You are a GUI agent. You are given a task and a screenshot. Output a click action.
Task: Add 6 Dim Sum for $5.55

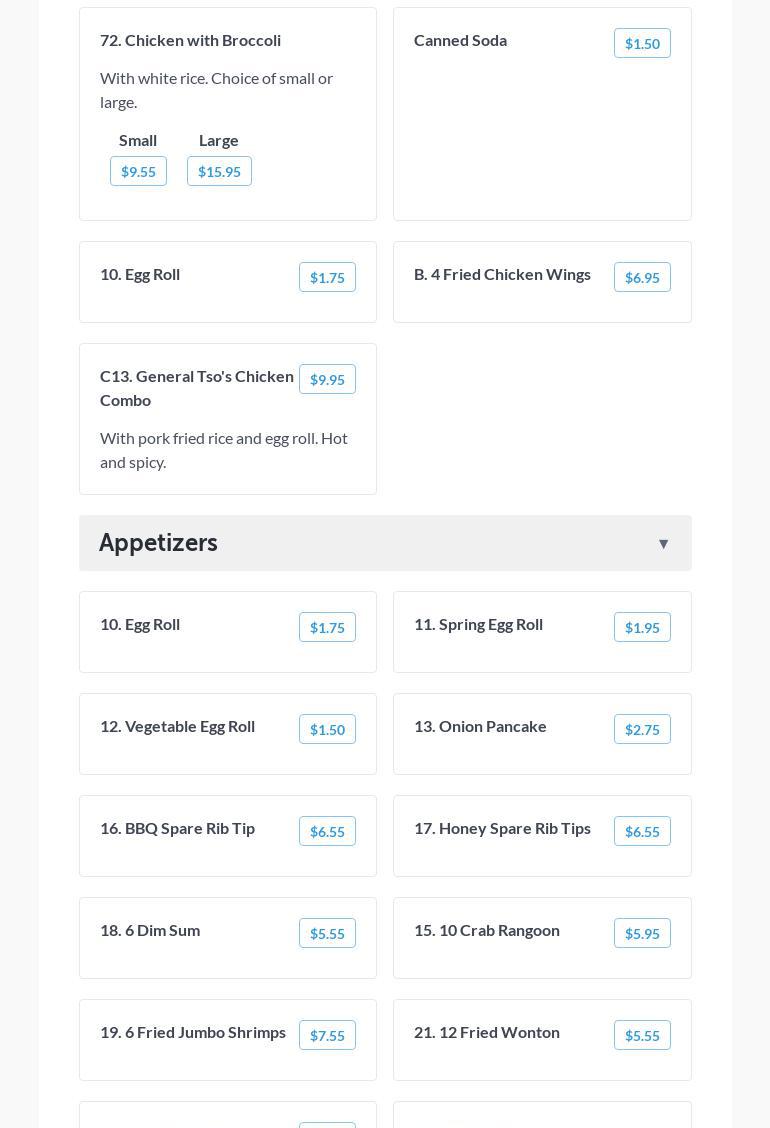click(x=327, y=933)
